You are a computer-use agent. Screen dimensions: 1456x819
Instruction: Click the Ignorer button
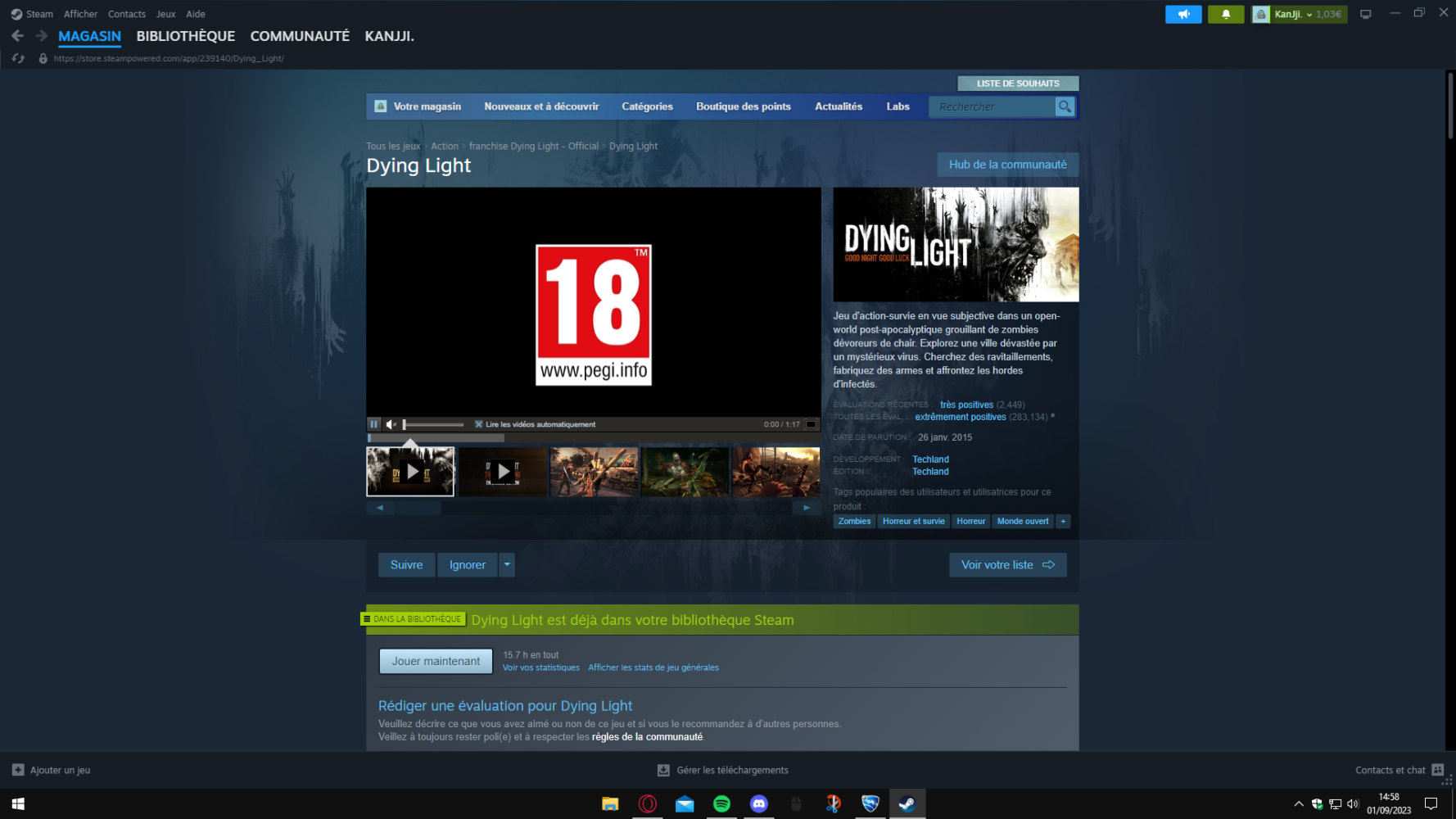(x=468, y=565)
